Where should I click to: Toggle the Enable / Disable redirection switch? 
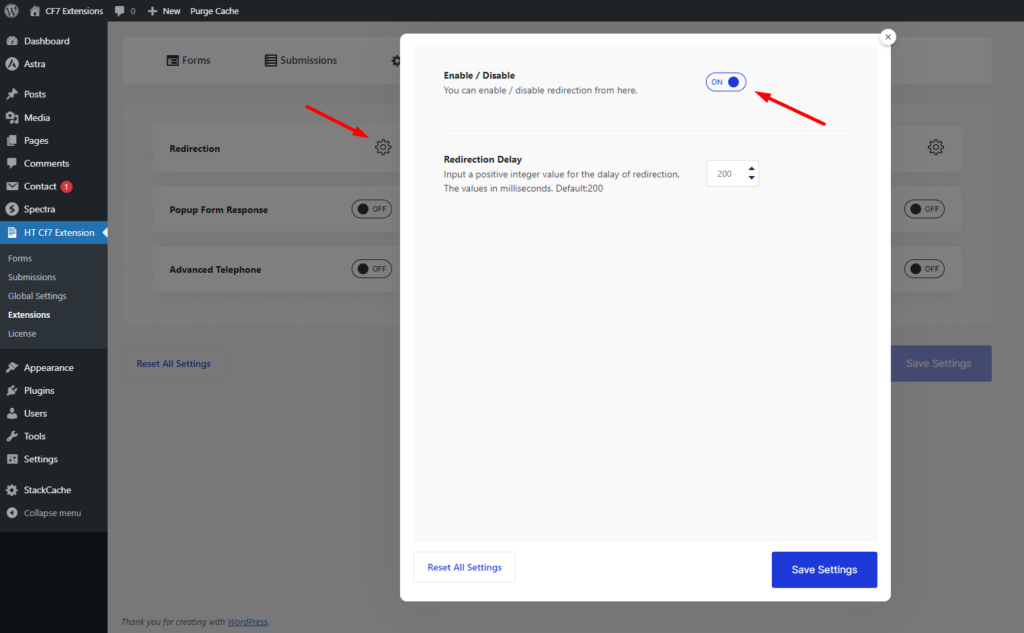pyautogui.click(x=726, y=82)
